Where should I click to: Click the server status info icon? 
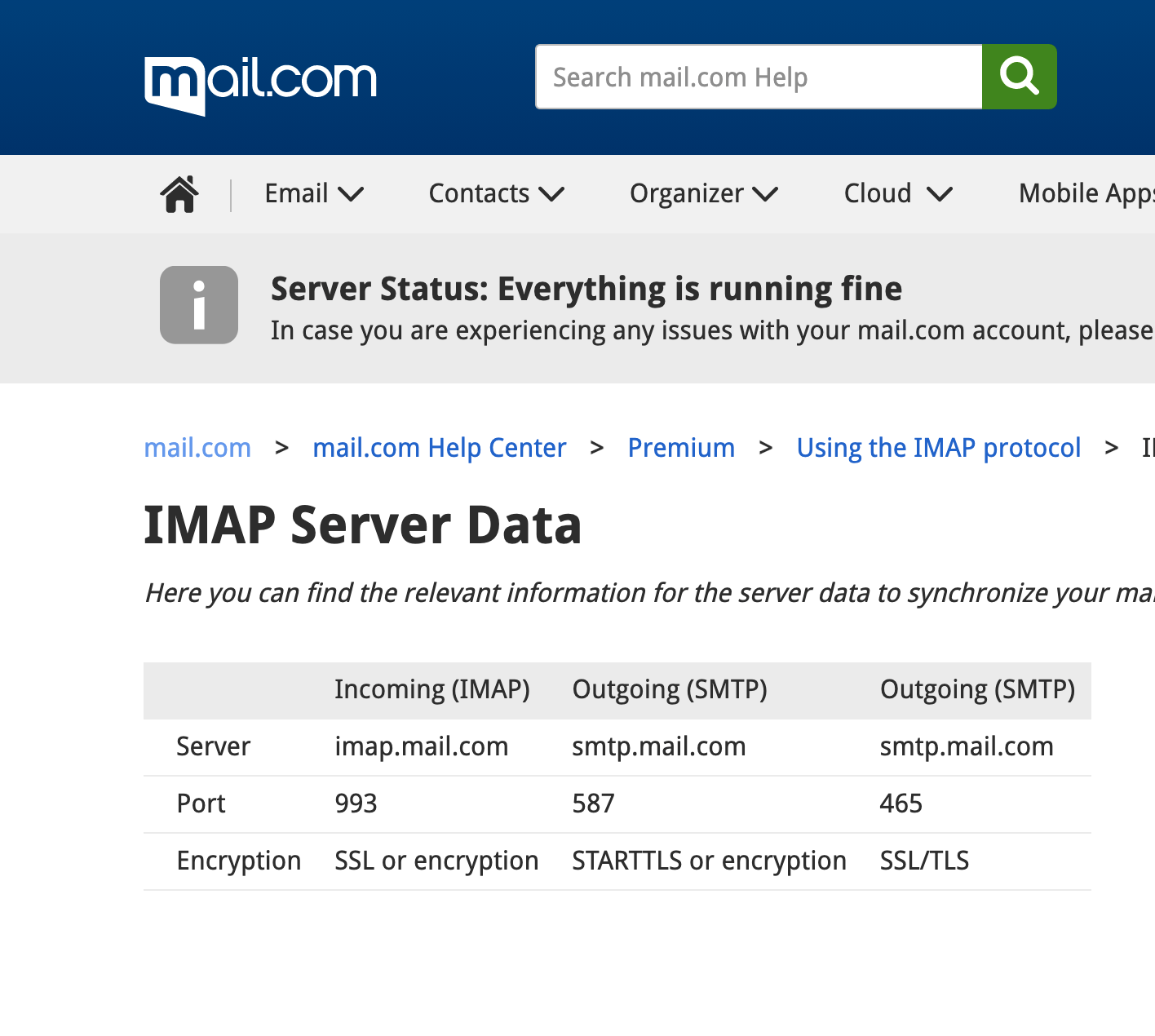[199, 305]
